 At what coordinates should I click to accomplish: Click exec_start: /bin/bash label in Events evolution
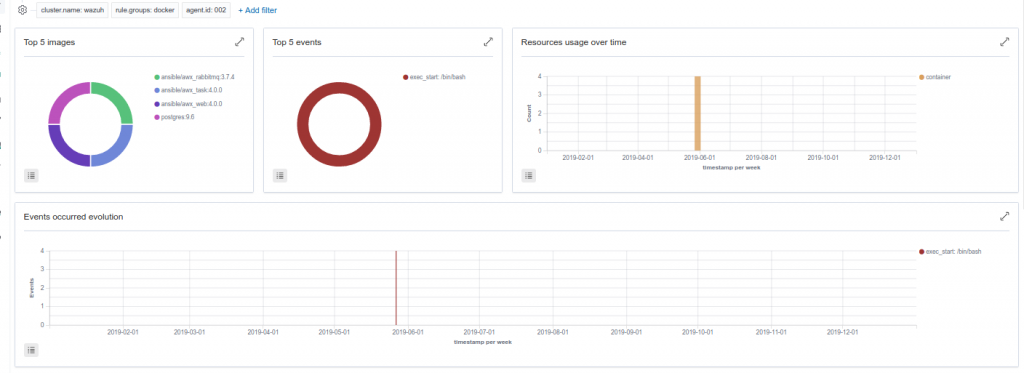pos(953,251)
